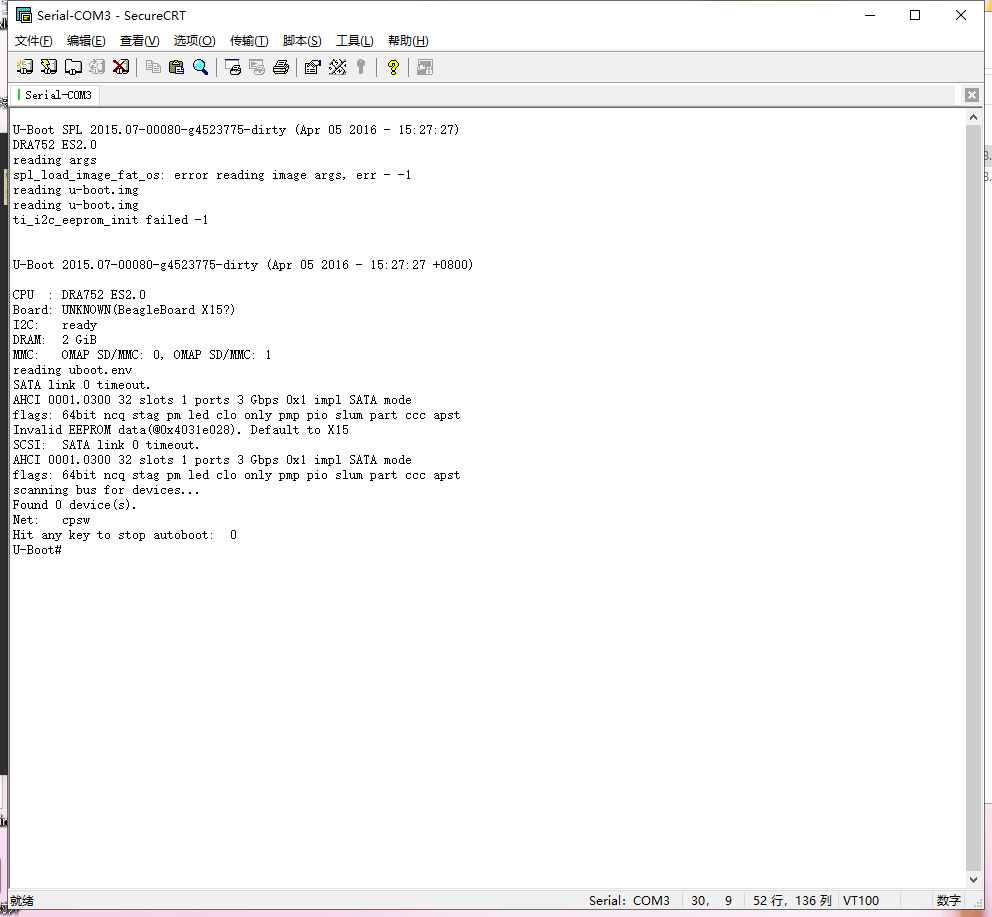
Task: Click the Connect toolbar icon
Action: (x=25, y=67)
